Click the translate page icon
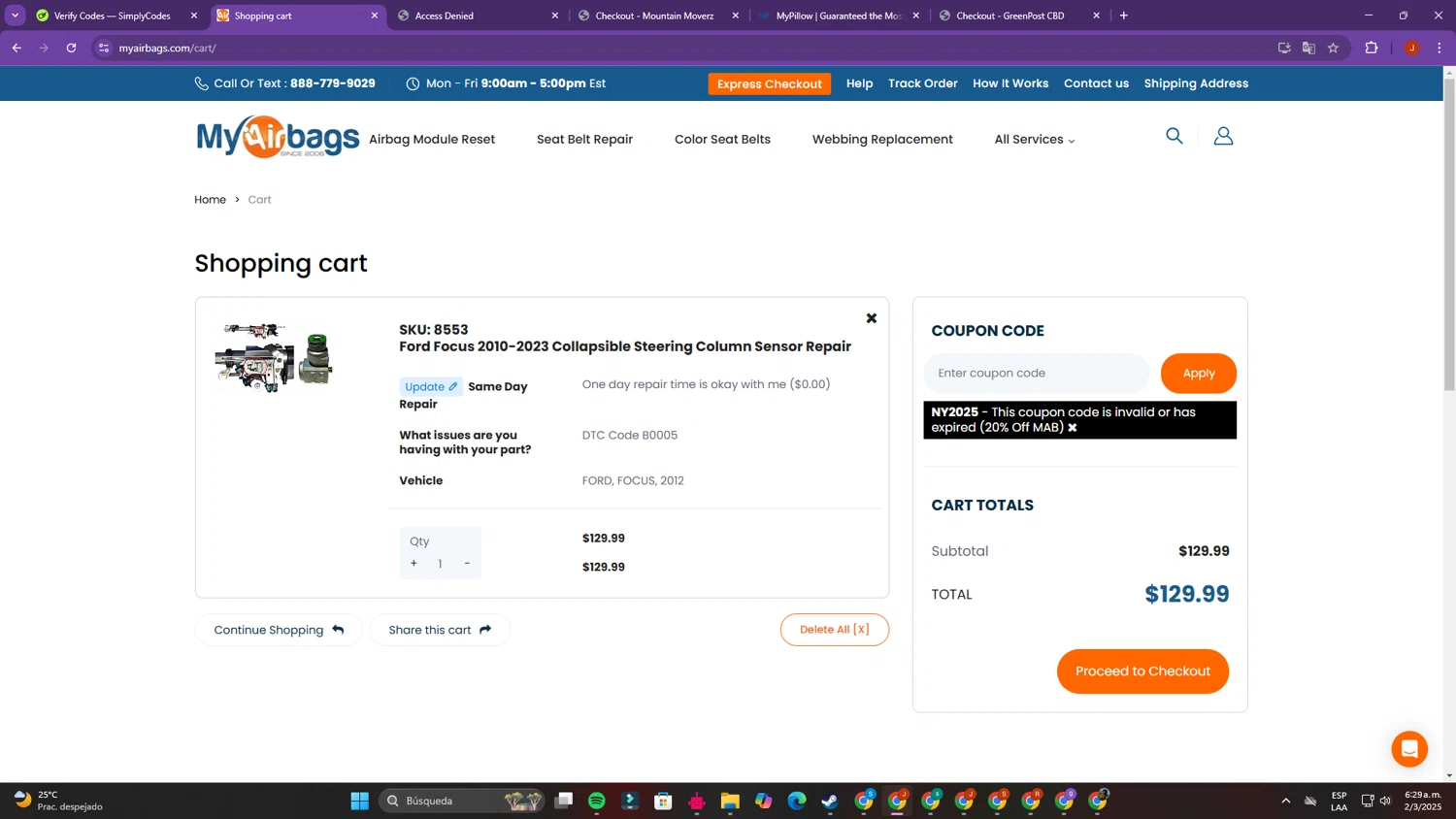The width and height of the screenshot is (1456, 819). click(x=1308, y=48)
